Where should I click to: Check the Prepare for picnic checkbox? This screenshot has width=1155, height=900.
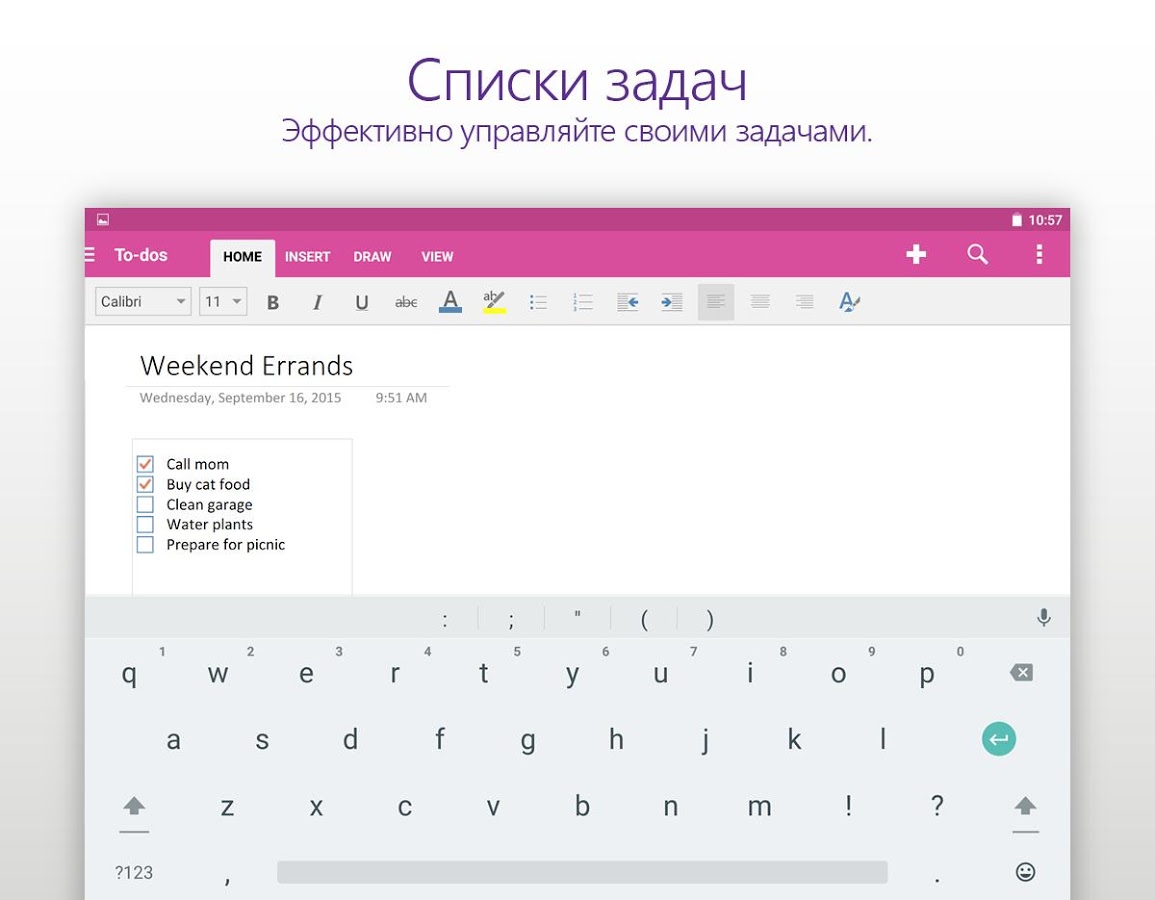pyautogui.click(x=145, y=545)
